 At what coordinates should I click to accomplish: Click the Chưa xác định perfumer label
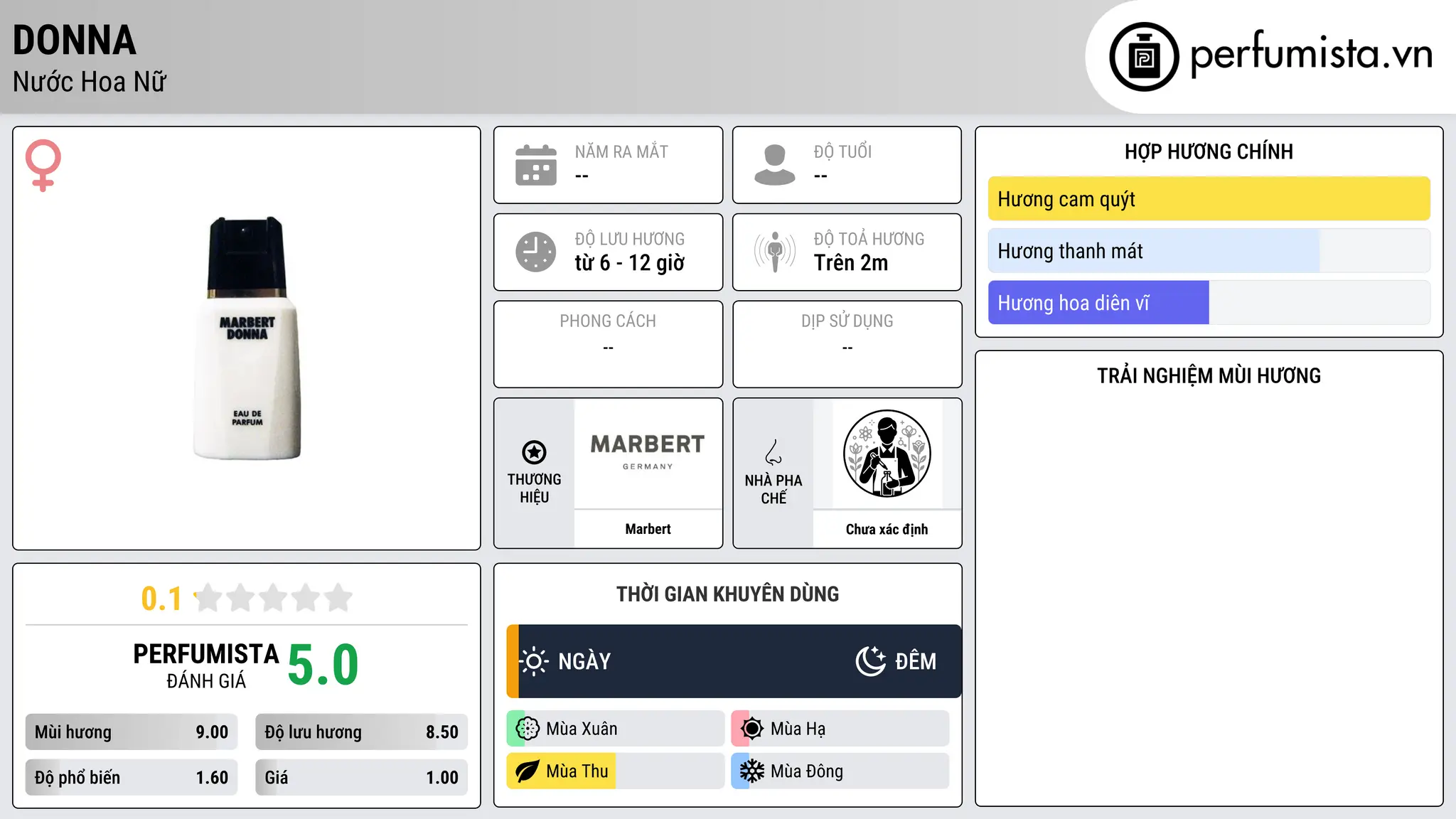pyautogui.click(x=887, y=529)
